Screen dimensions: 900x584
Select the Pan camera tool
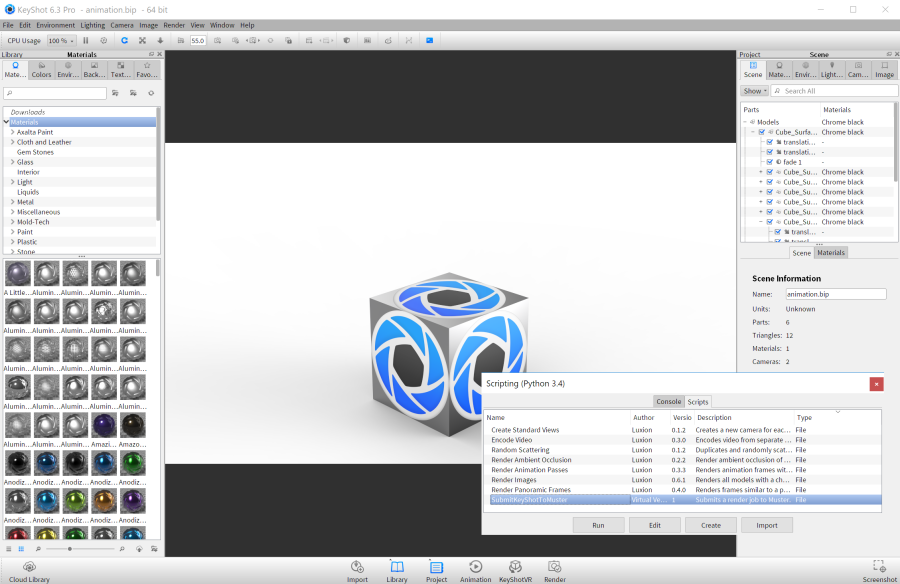click(x=142, y=41)
